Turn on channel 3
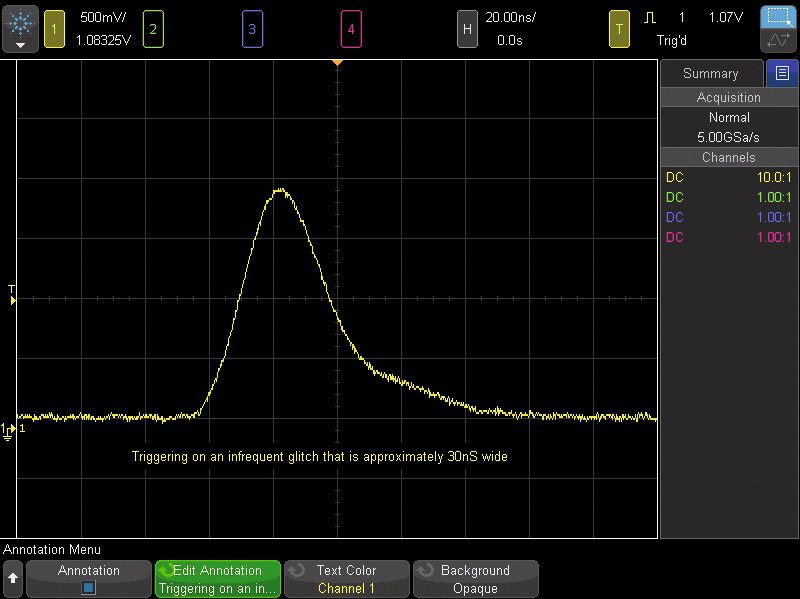800x599 pixels. point(252,29)
